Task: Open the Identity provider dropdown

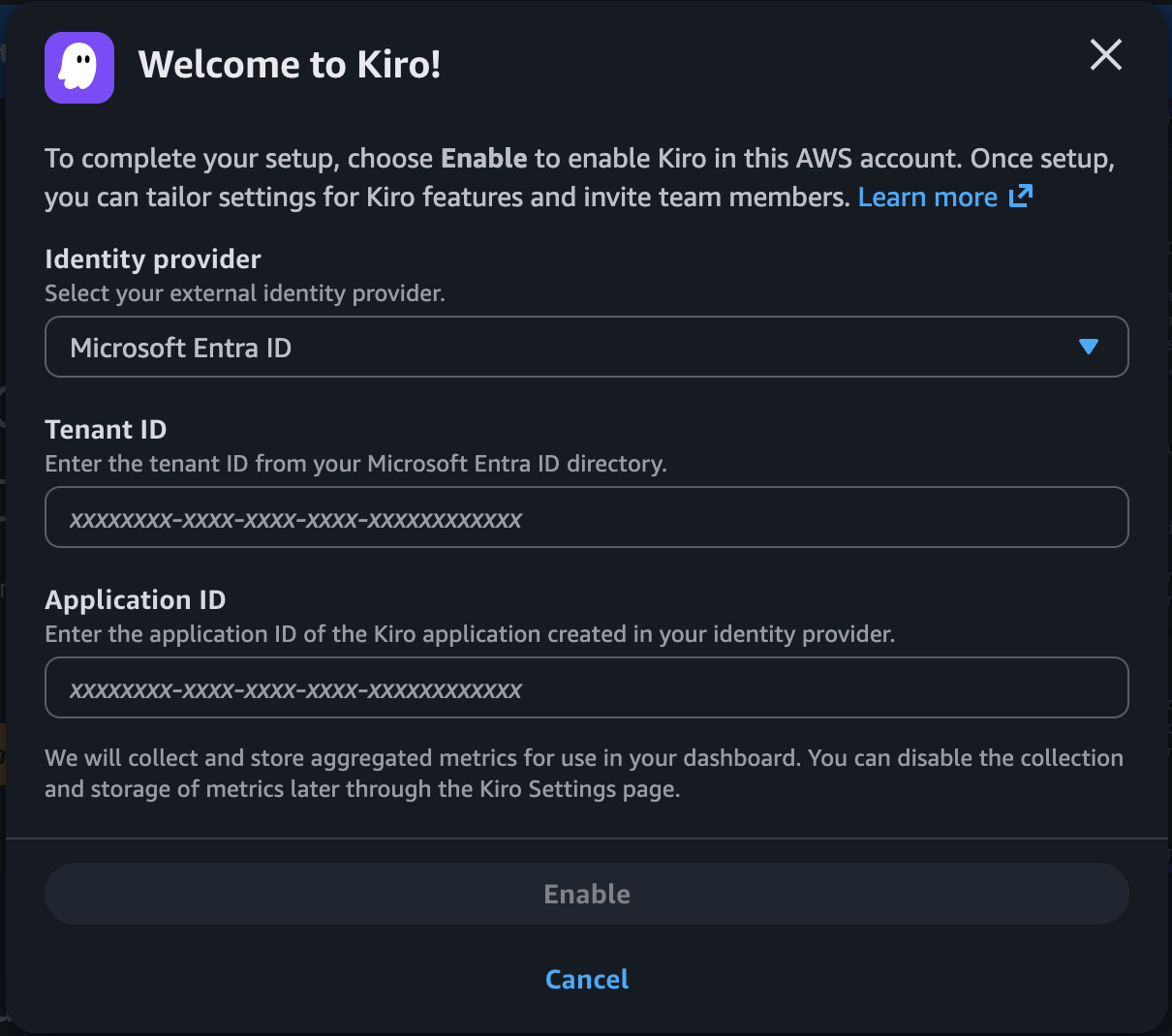Action: click(x=586, y=347)
